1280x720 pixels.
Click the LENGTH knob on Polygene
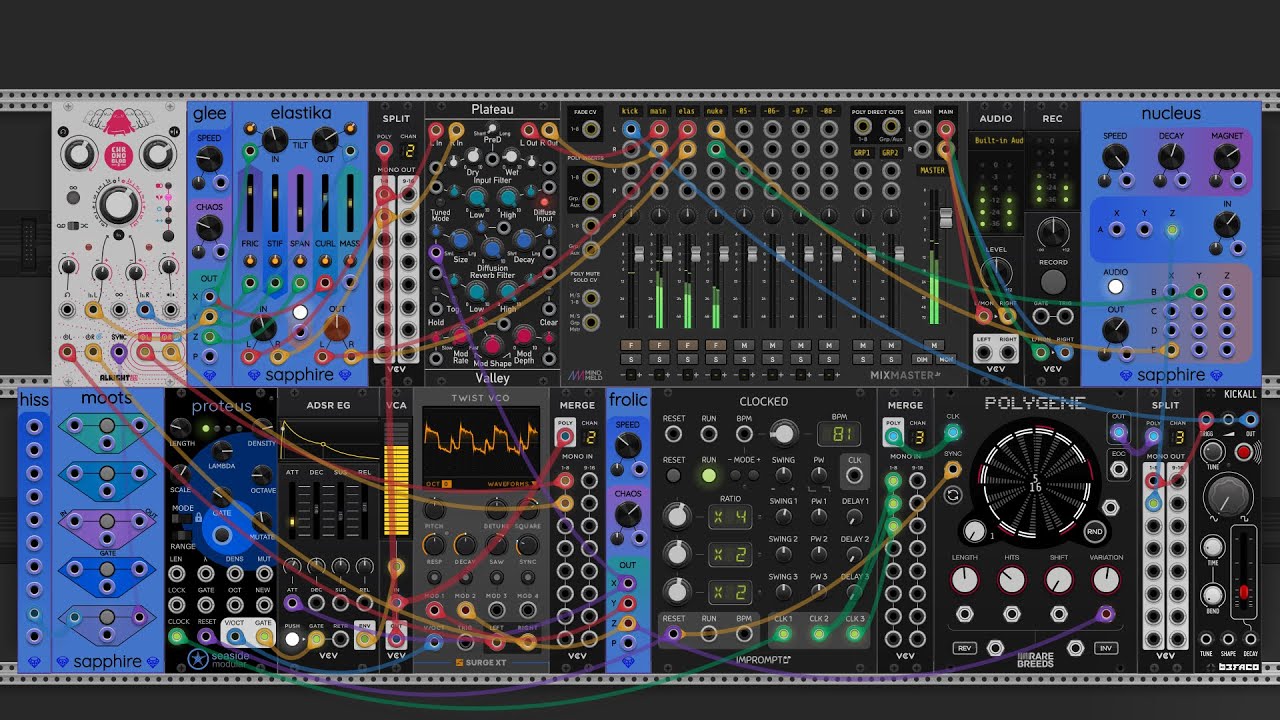(965, 579)
